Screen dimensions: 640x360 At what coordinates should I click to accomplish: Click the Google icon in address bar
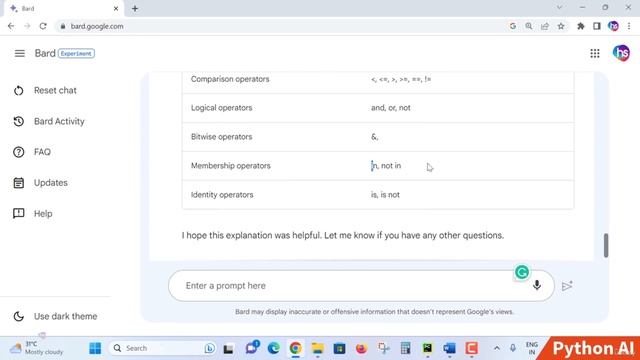pyautogui.click(x=513, y=26)
